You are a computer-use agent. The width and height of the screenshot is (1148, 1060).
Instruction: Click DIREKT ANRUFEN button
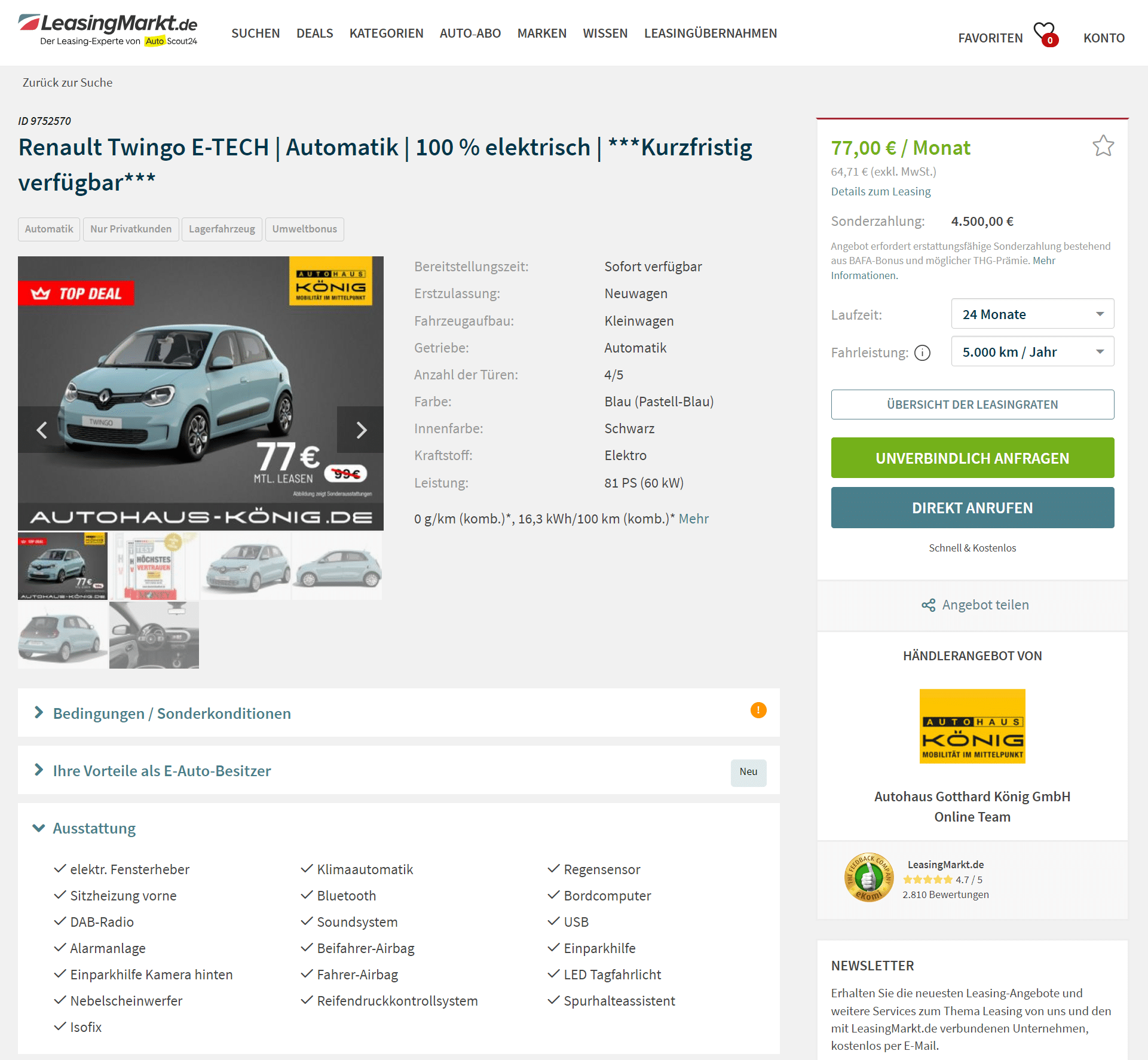coord(972,507)
